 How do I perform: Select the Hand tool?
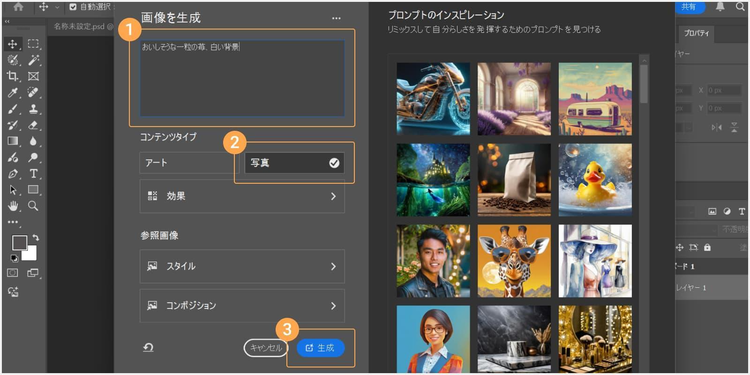pos(13,206)
